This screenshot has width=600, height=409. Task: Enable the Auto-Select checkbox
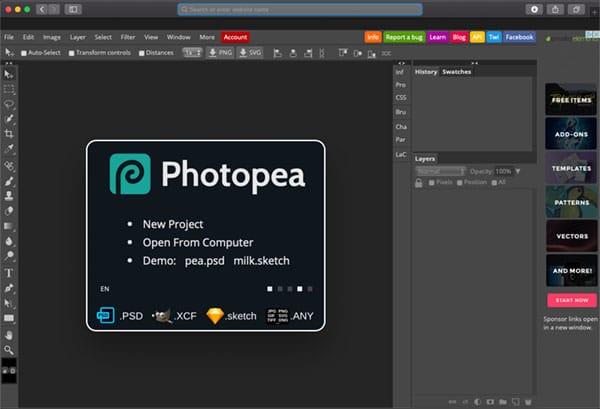[24, 53]
